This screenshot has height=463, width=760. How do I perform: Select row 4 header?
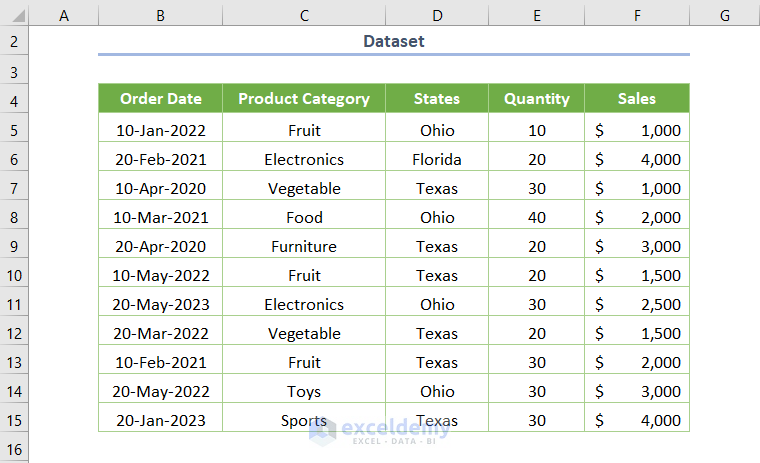pyautogui.click(x=15, y=100)
